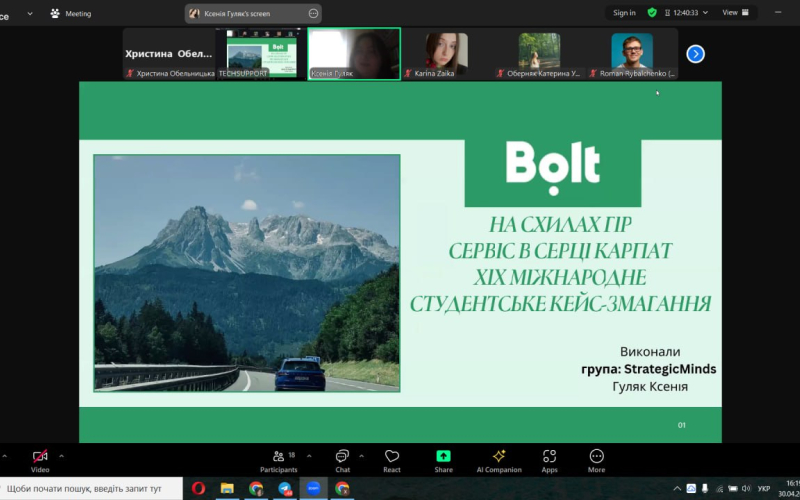The width and height of the screenshot is (800, 500).
Task: Select Karina Zaika video tile
Action: coord(446,54)
